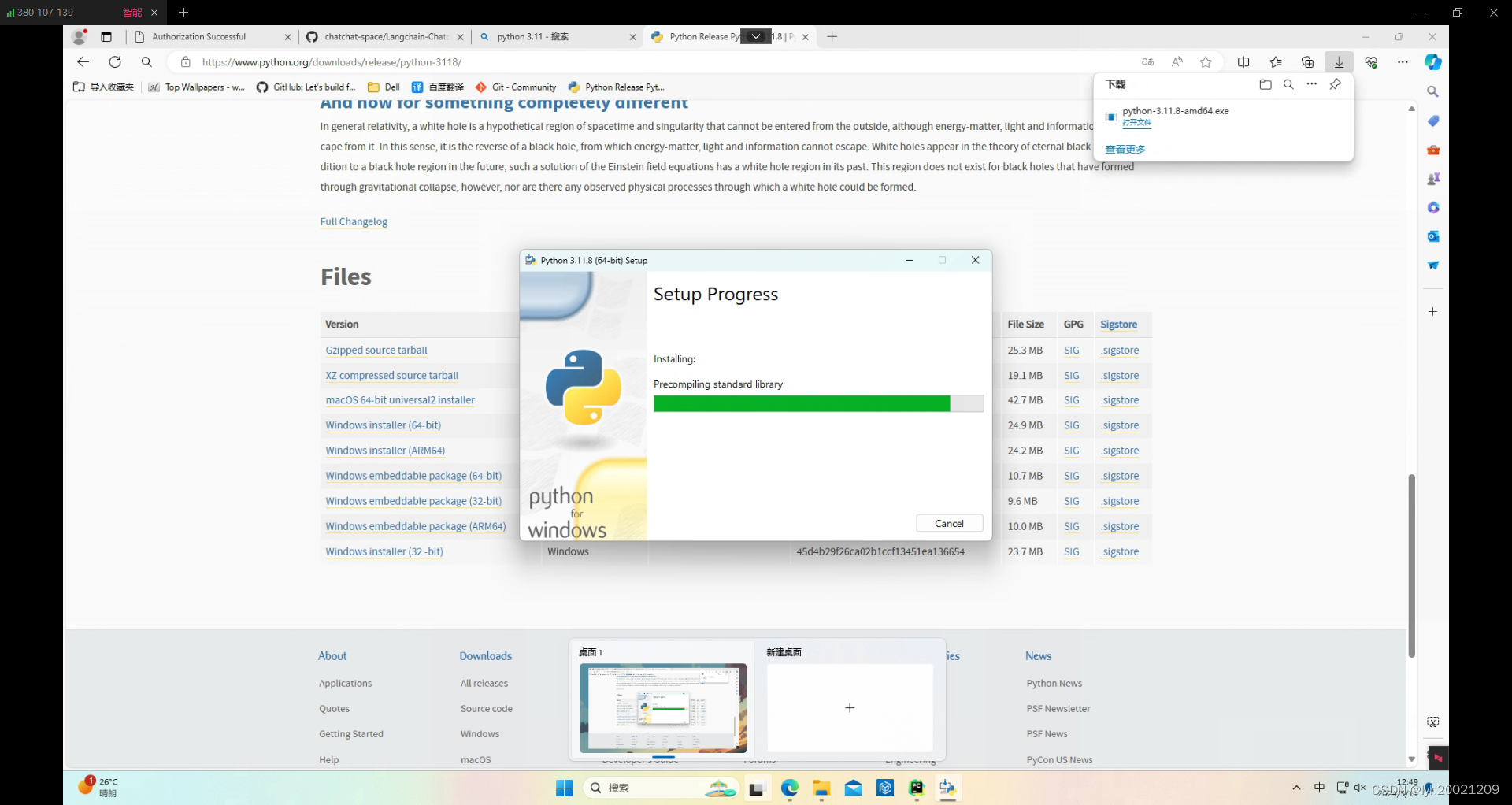Reload the Python release page
Screen dimensions: 1512x805
(x=115, y=62)
